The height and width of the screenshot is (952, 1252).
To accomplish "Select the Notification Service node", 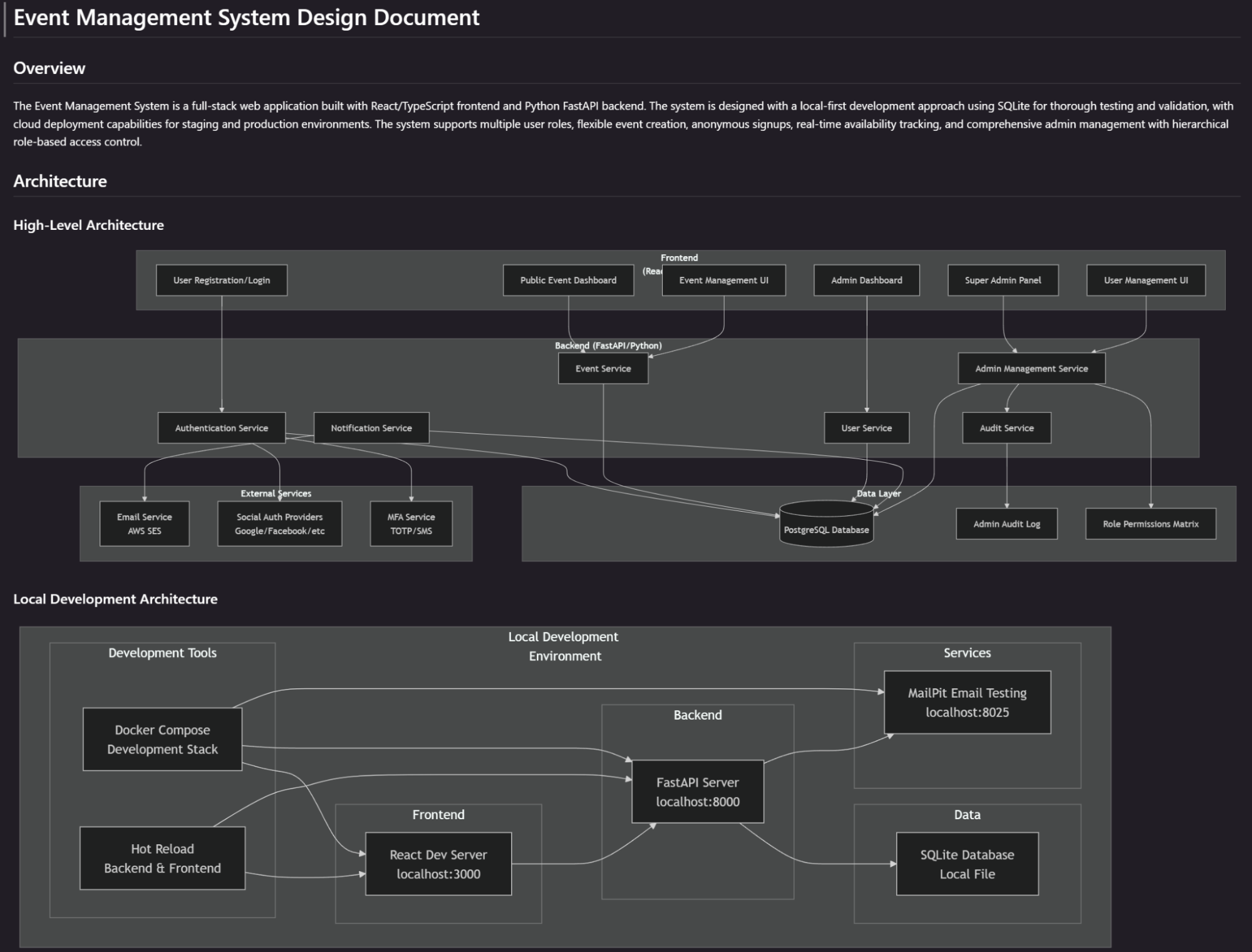I will click(x=371, y=428).
